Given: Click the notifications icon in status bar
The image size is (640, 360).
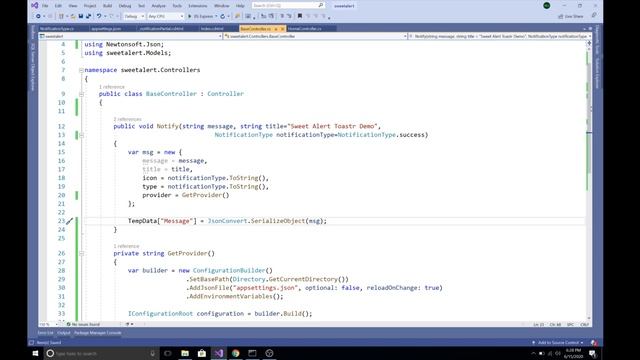Looking at the screenshot, I should (594, 342).
